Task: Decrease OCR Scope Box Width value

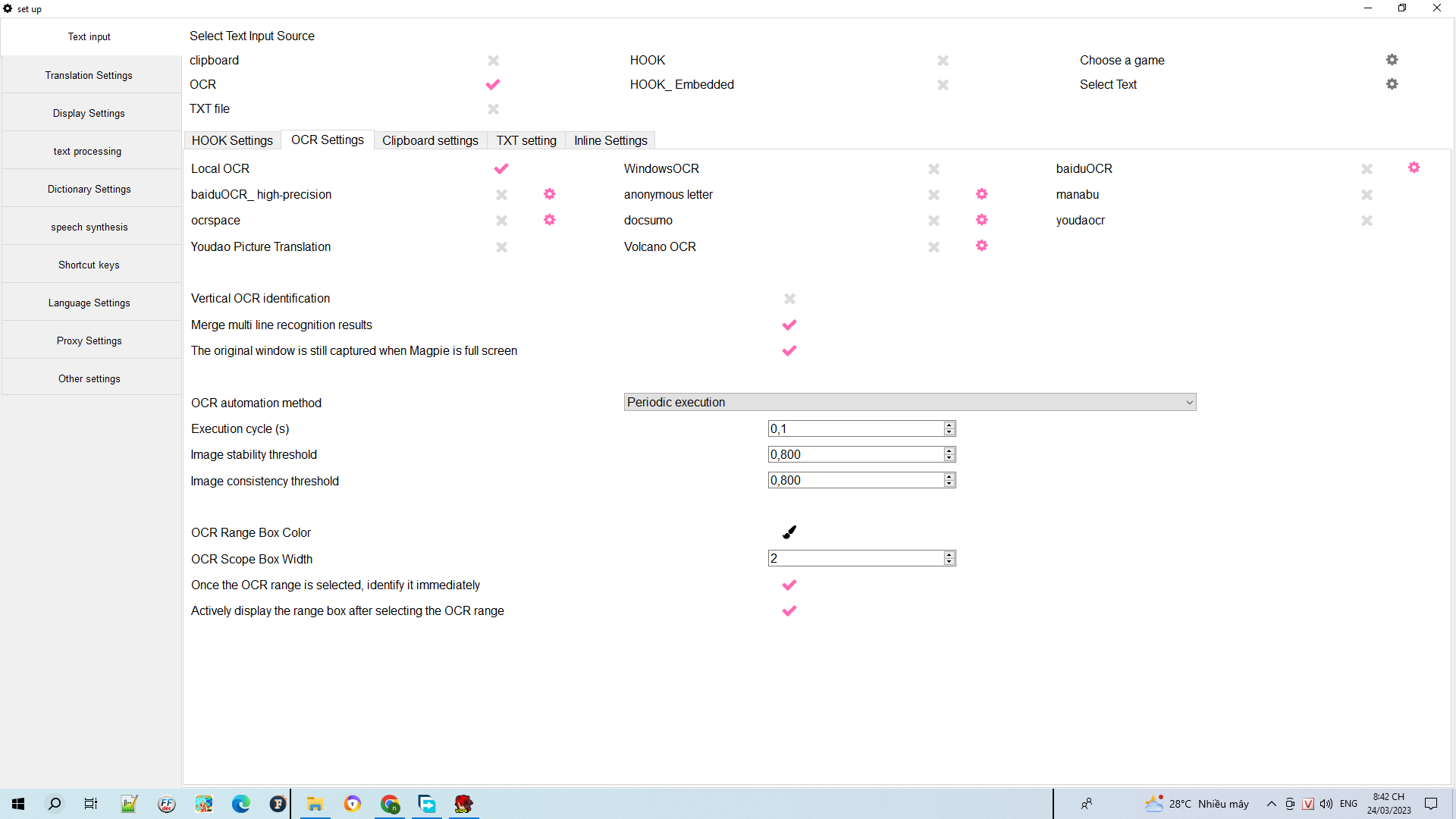Action: (949, 561)
